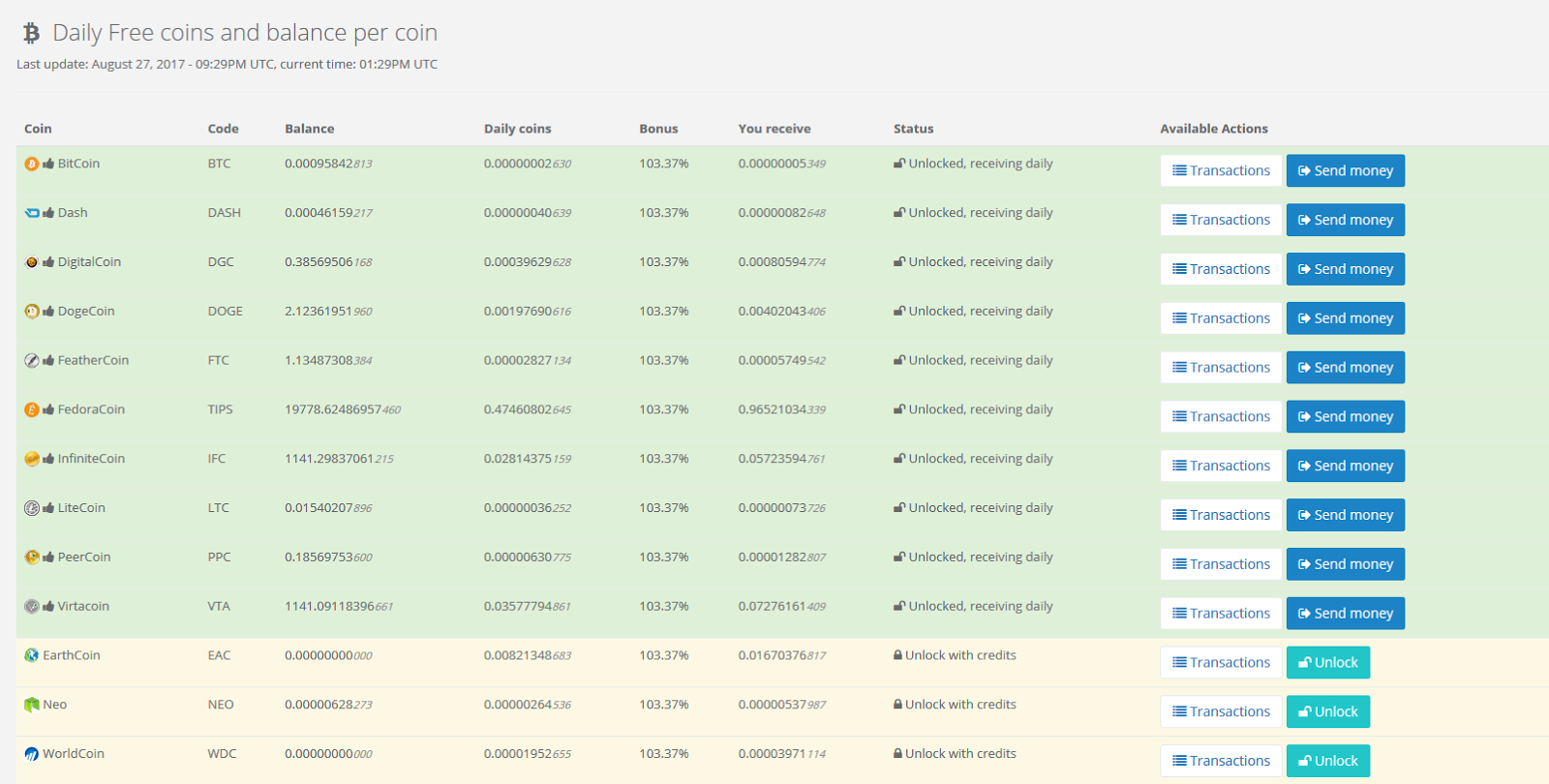1549x784 pixels.
Task: View WorldCoin Transactions list
Action: tap(1221, 761)
